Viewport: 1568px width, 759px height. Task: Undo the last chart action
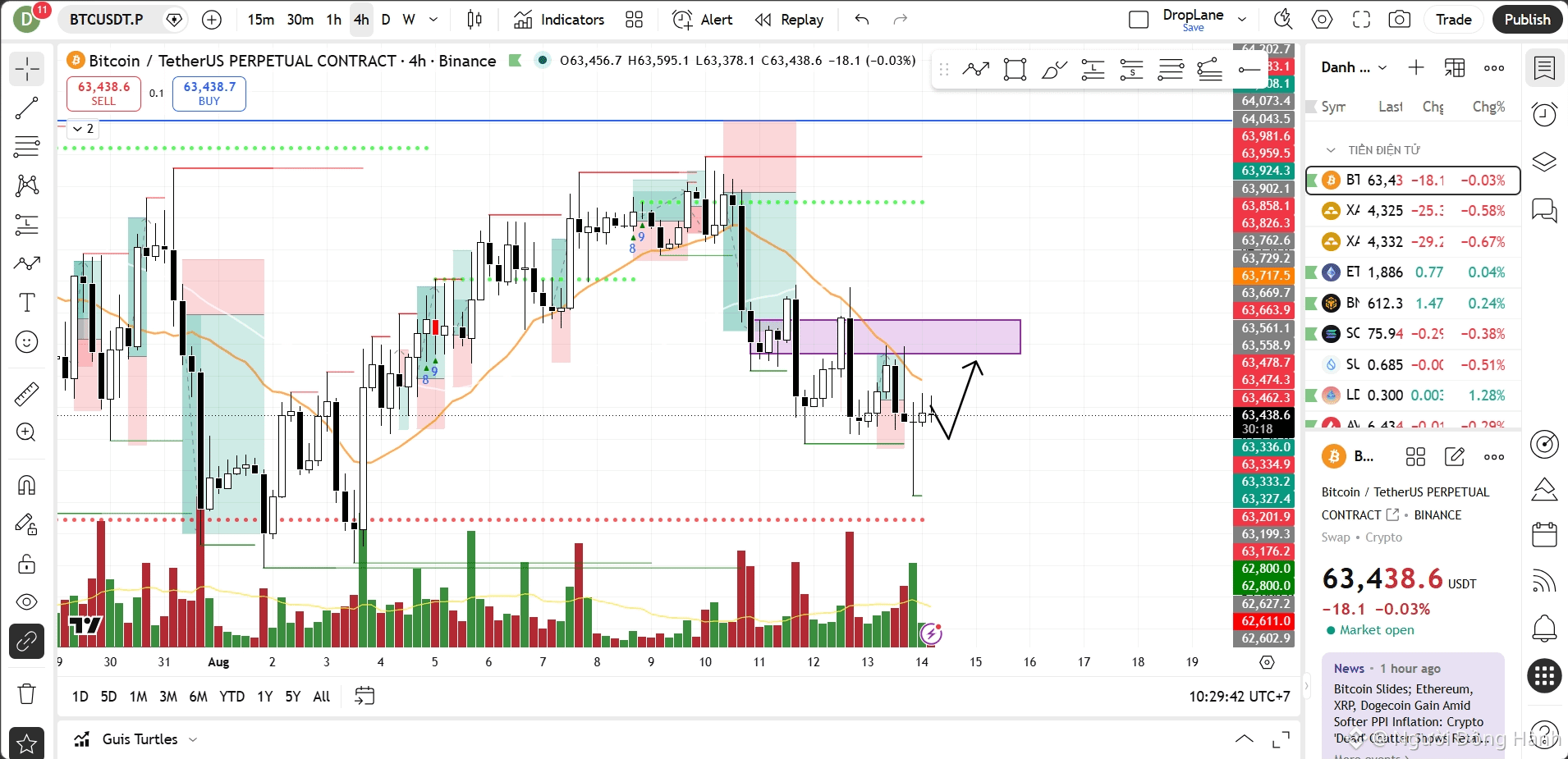coord(861,20)
